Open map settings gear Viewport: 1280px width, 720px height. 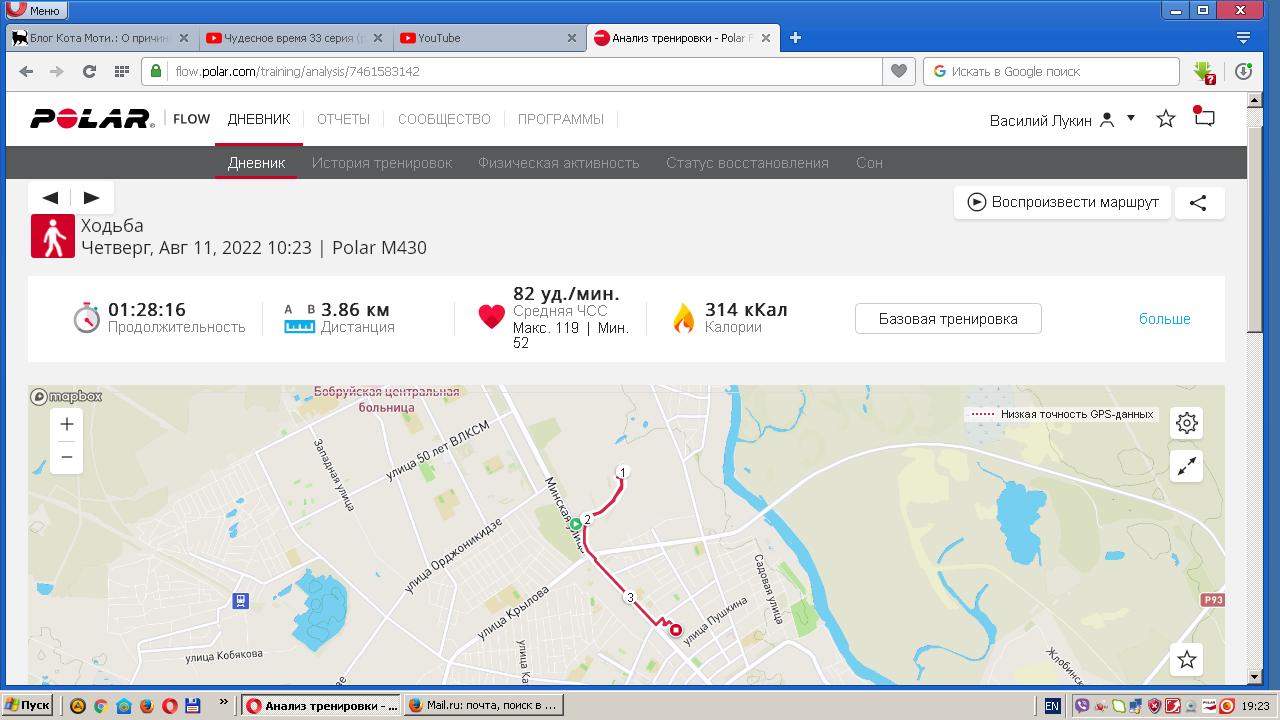(1187, 423)
